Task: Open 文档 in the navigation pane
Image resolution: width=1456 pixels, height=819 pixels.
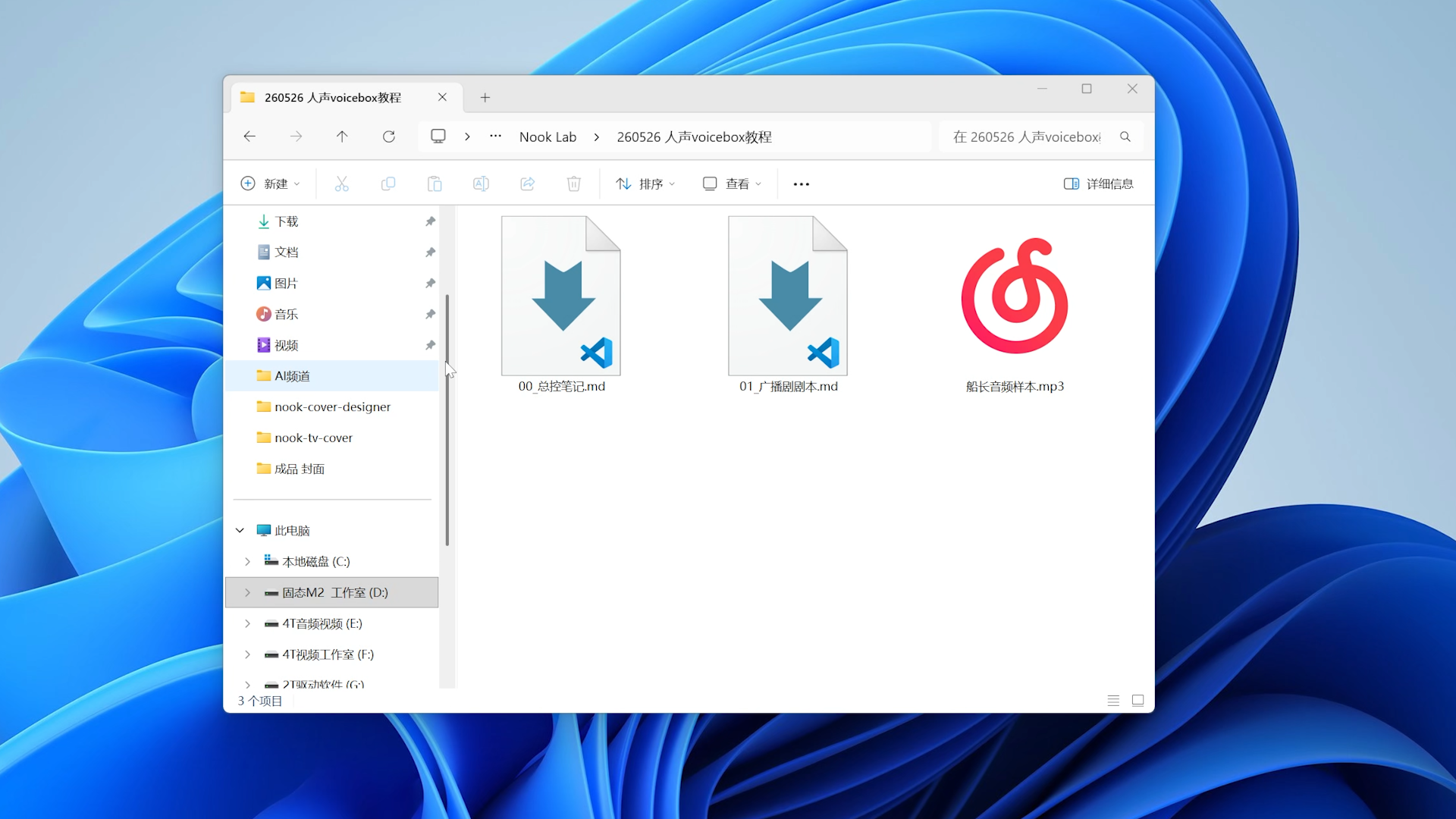Action: [332, 253]
